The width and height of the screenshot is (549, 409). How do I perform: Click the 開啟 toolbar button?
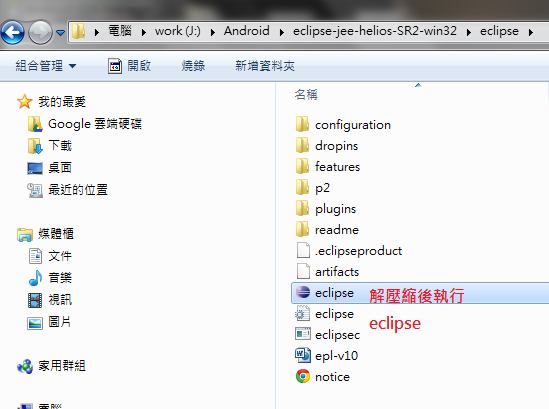pos(129,65)
